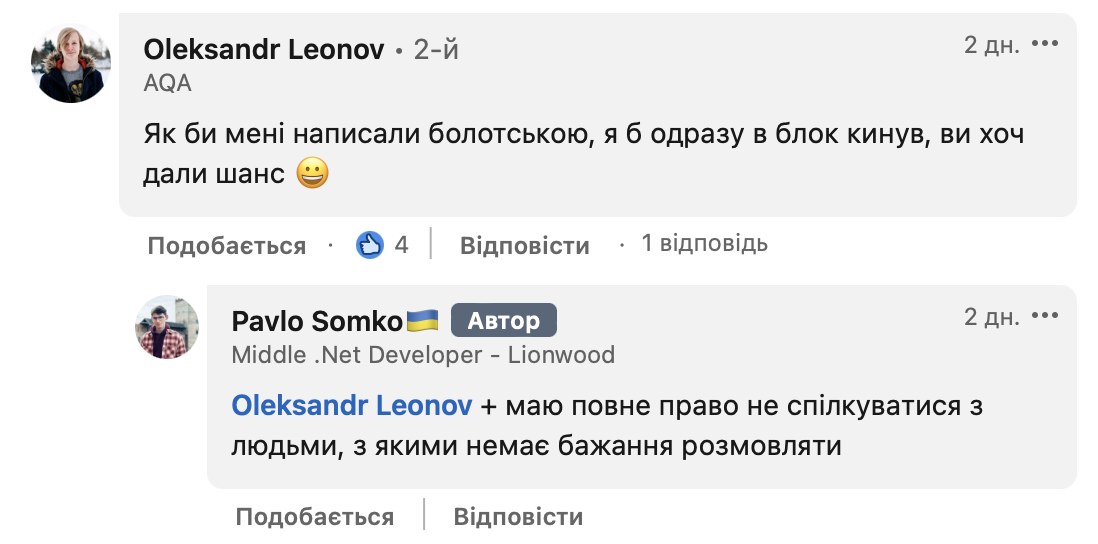The height and width of the screenshot is (544, 1098).
Task: Open the three-dot menu on Pavlo Somko's reply
Action: (x=1044, y=317)
